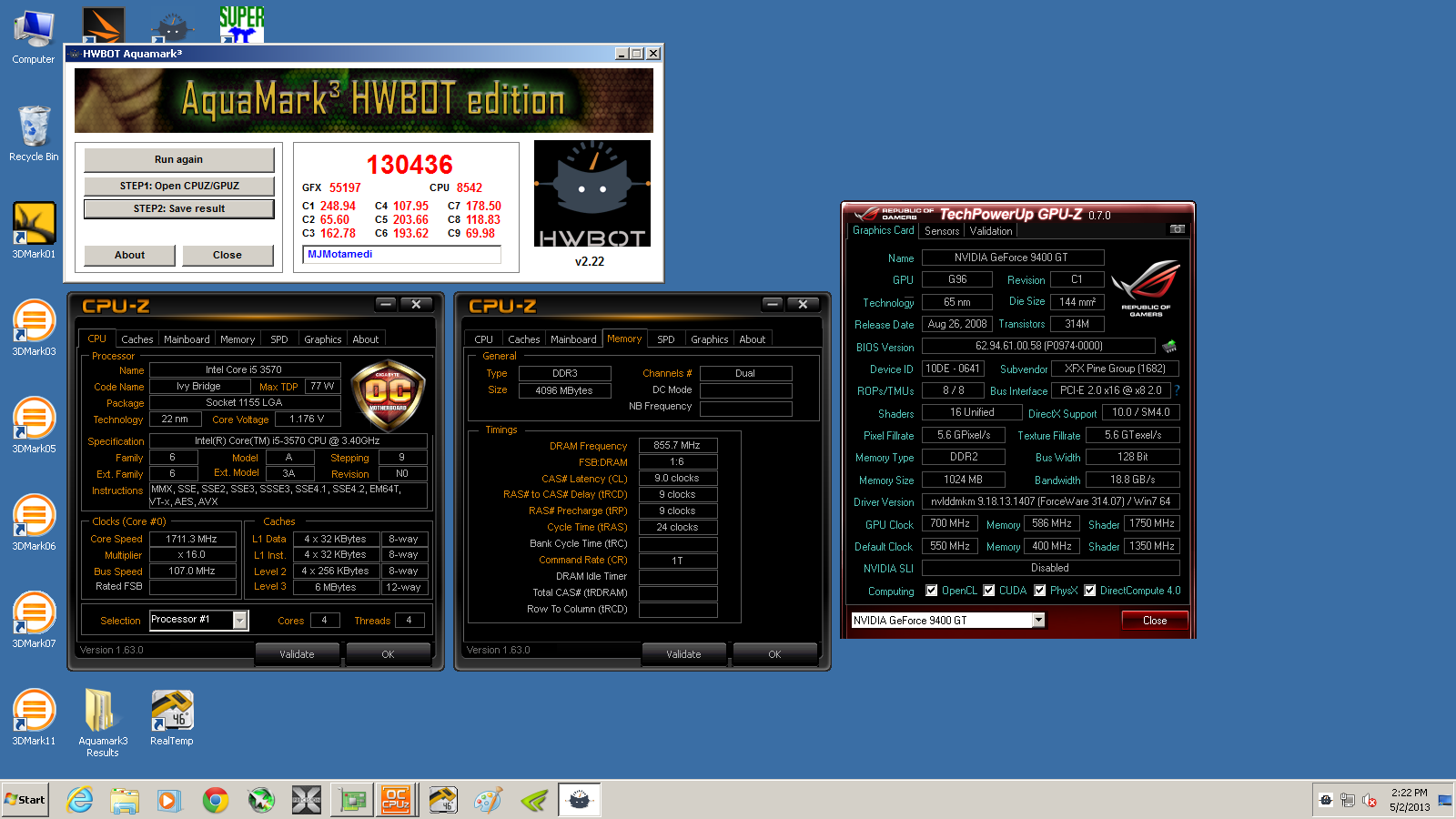Open the Graphics tab in the right CPU-Z window
1456x819 pixels.
pos(710,339)
